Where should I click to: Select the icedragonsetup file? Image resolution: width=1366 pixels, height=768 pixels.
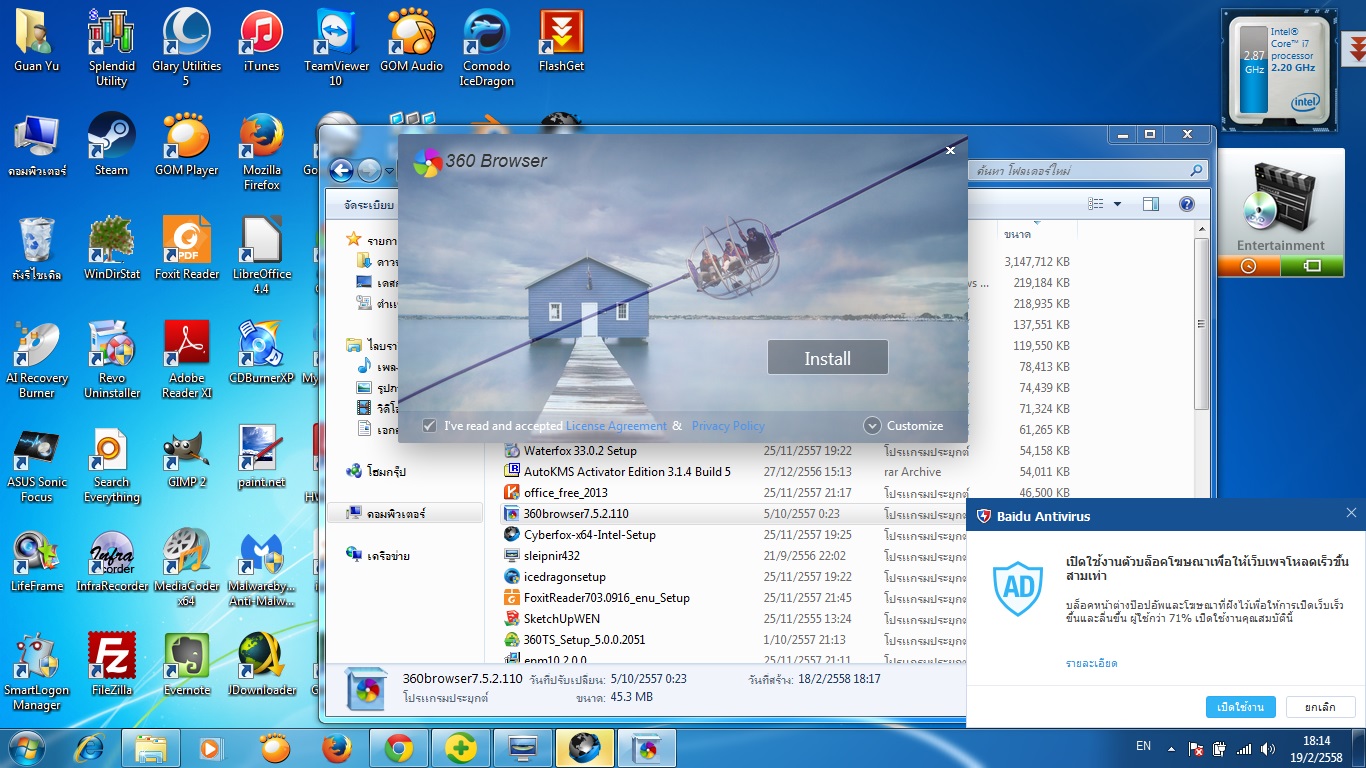coord(565,577)
